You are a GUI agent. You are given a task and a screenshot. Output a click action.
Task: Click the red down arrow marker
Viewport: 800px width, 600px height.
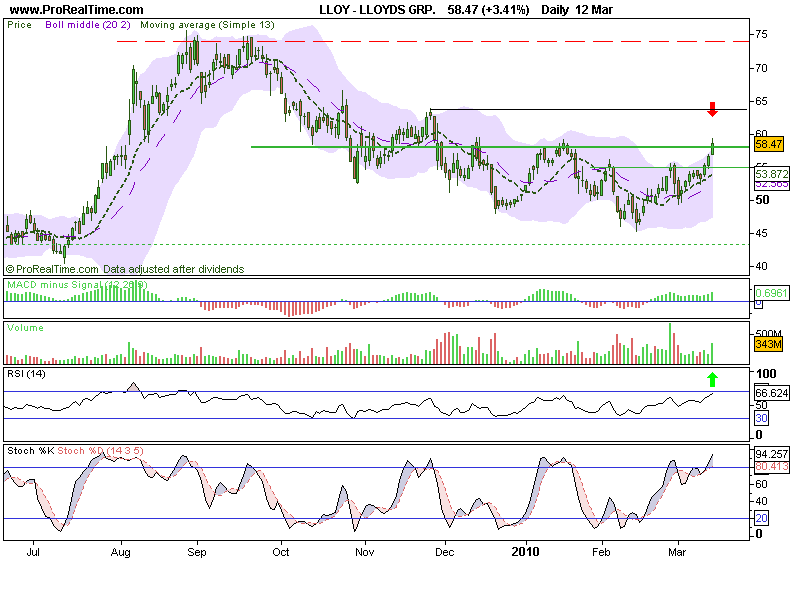pyautogui.click(x=712, y=109)
